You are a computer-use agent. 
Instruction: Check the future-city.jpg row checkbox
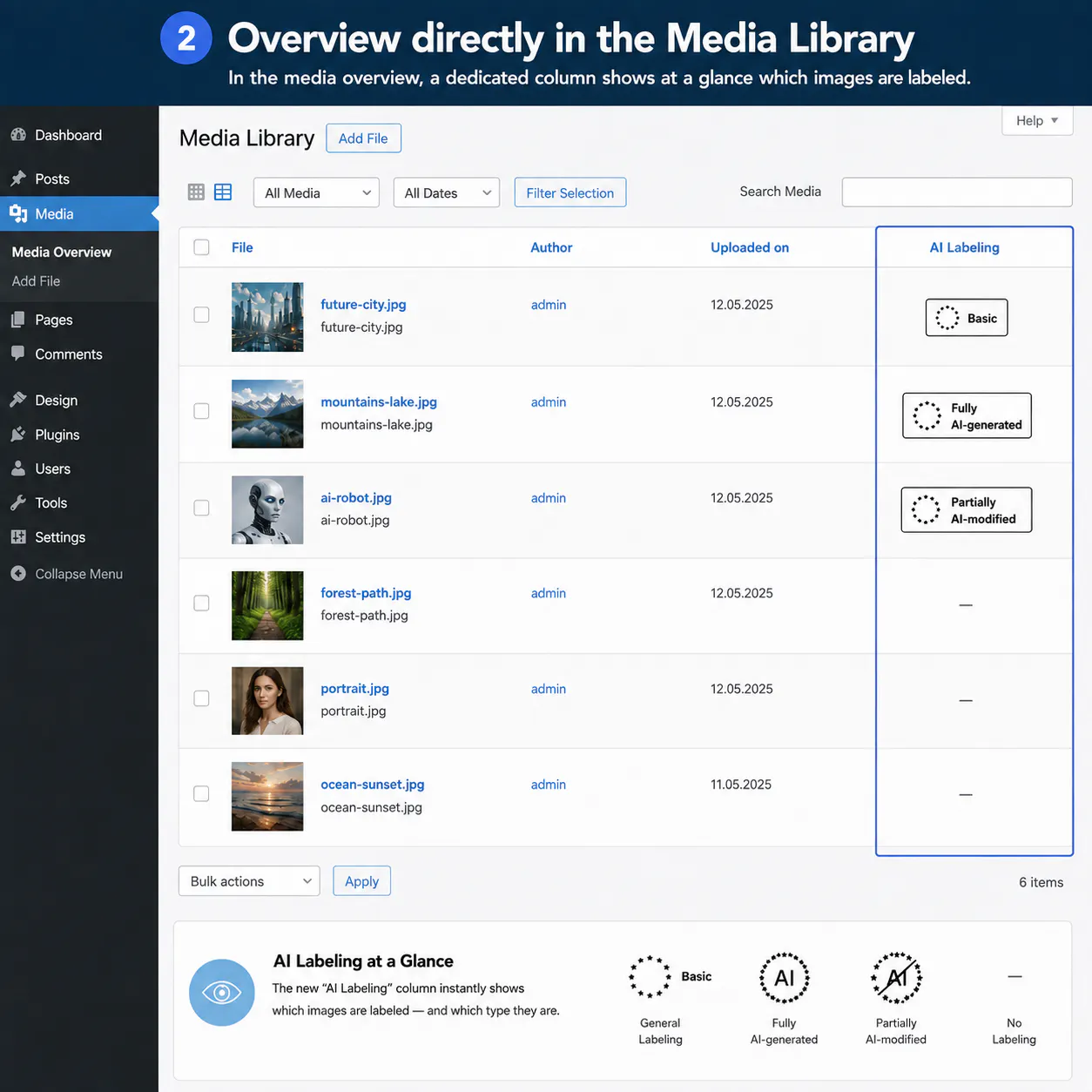point(201,314)
